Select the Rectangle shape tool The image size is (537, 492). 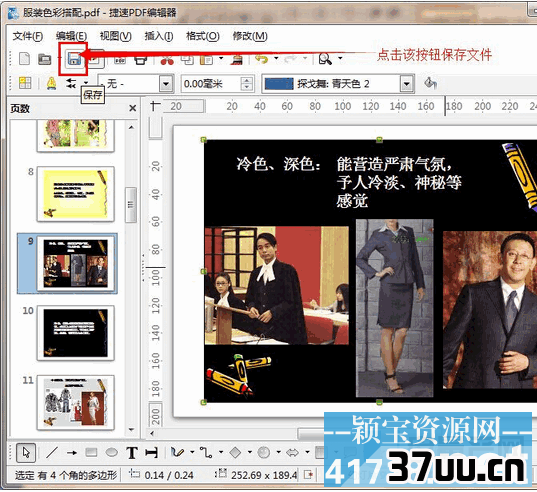[x=91, y=453]
